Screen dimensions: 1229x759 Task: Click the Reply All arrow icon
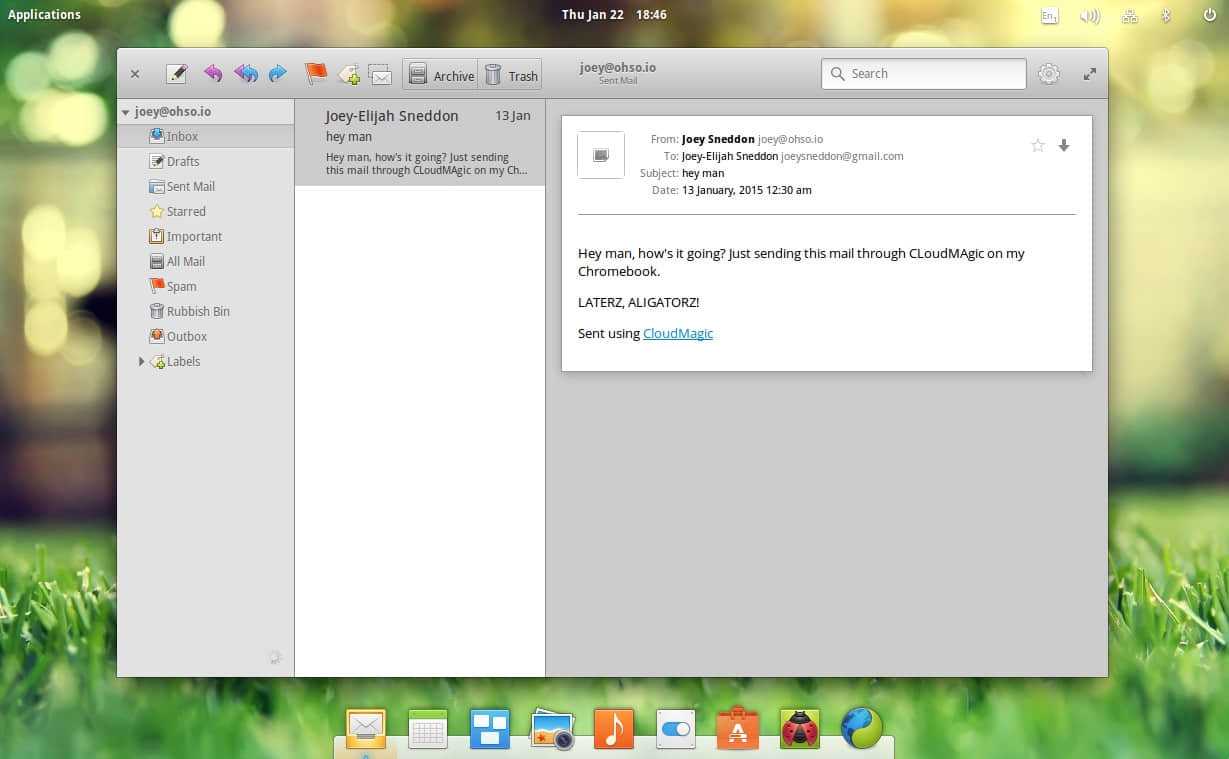tap(245, 73)
